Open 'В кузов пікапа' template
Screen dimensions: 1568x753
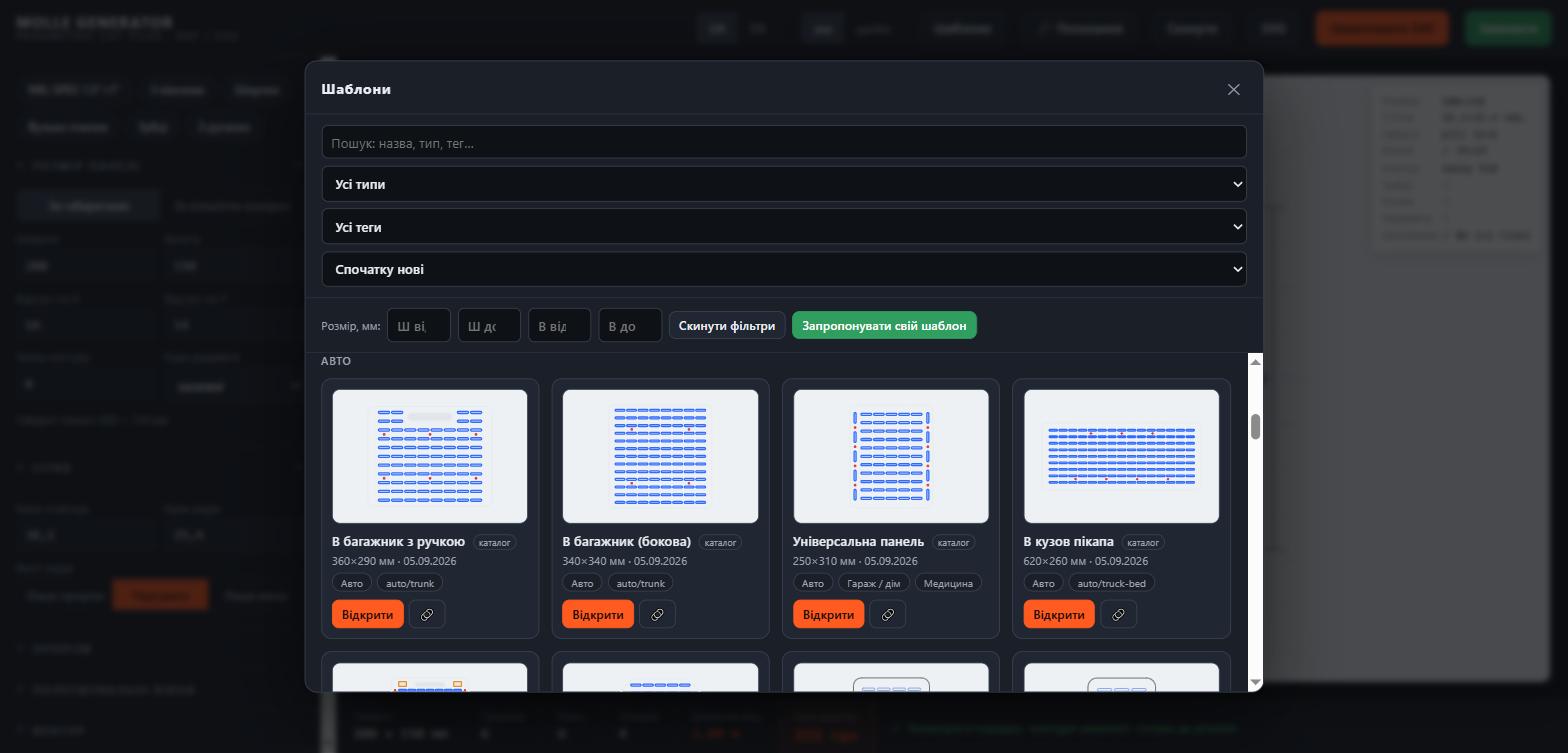[1058, 614]
